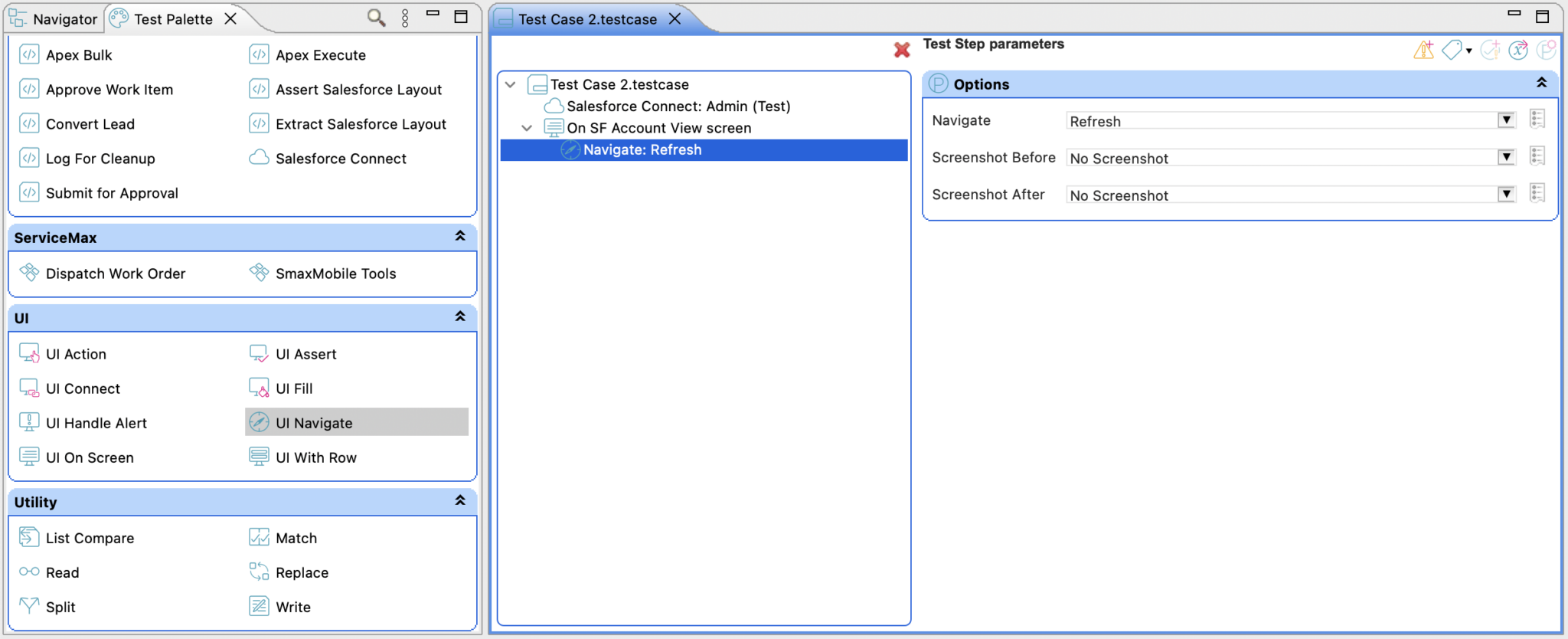Collapse the Test Case 2.testcase tree node

coord(511,84)
